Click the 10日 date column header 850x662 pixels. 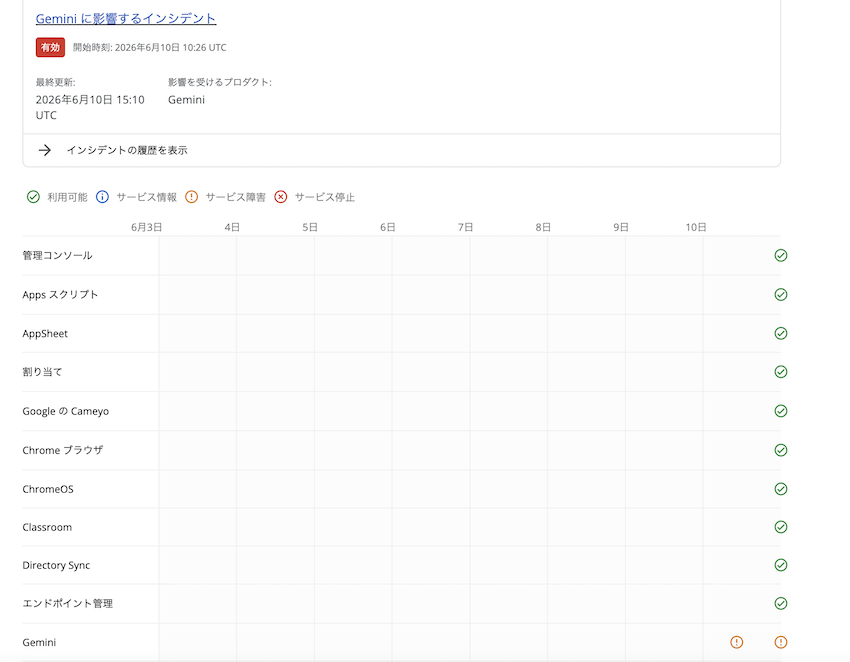696,227
